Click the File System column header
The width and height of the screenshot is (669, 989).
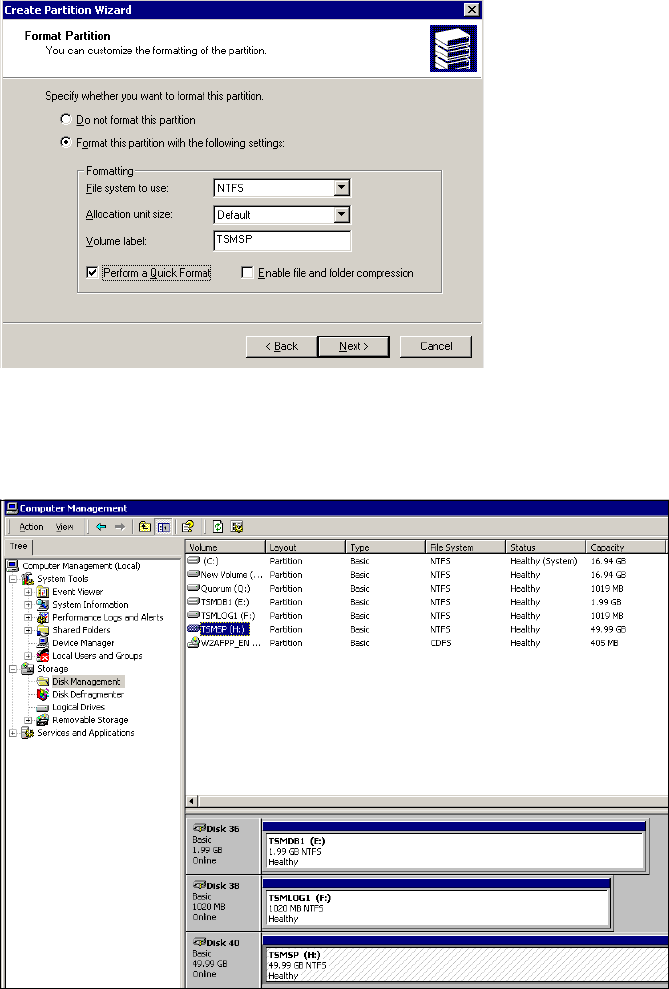(466, 547)
